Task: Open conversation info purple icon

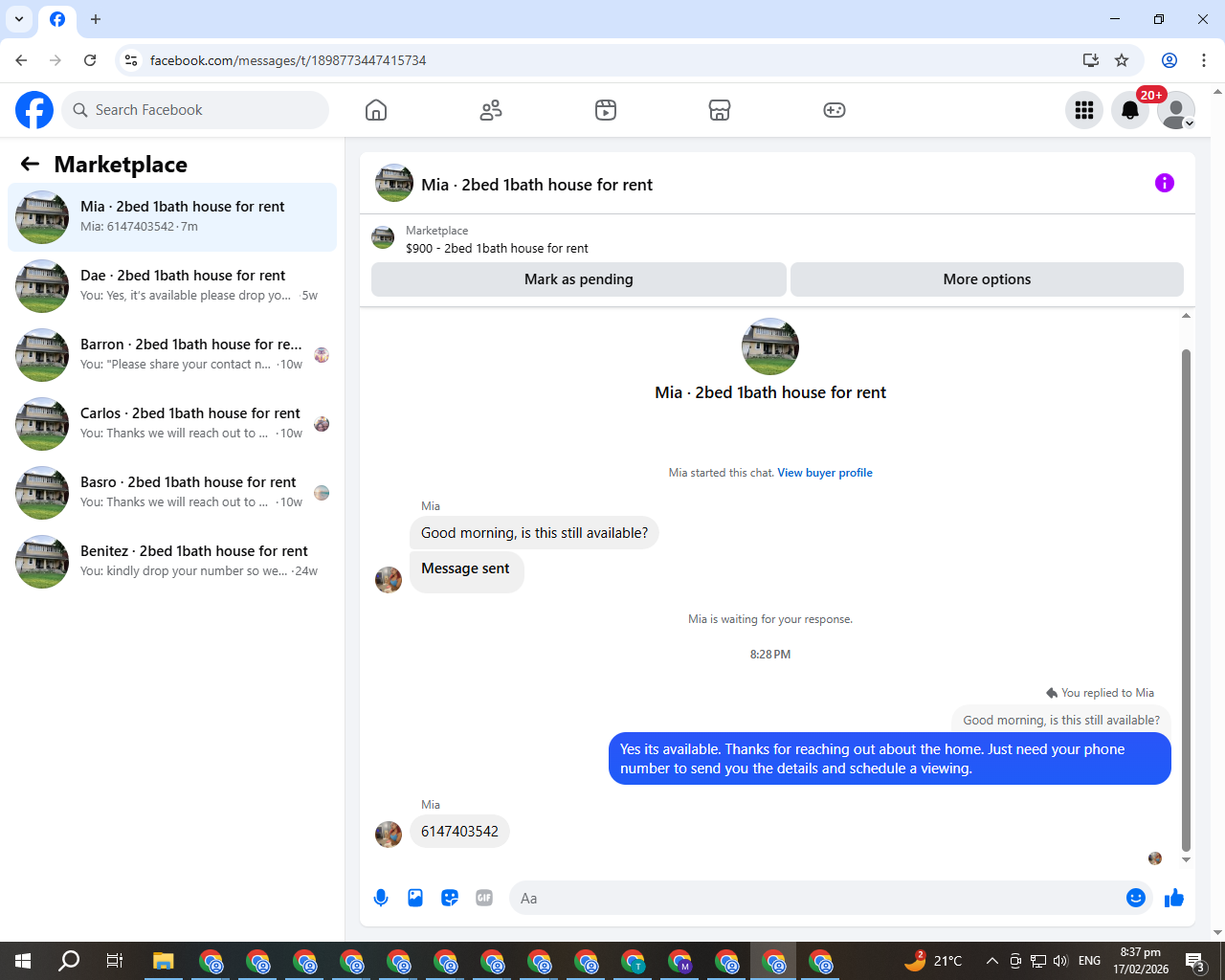Action: point(1165,183)
